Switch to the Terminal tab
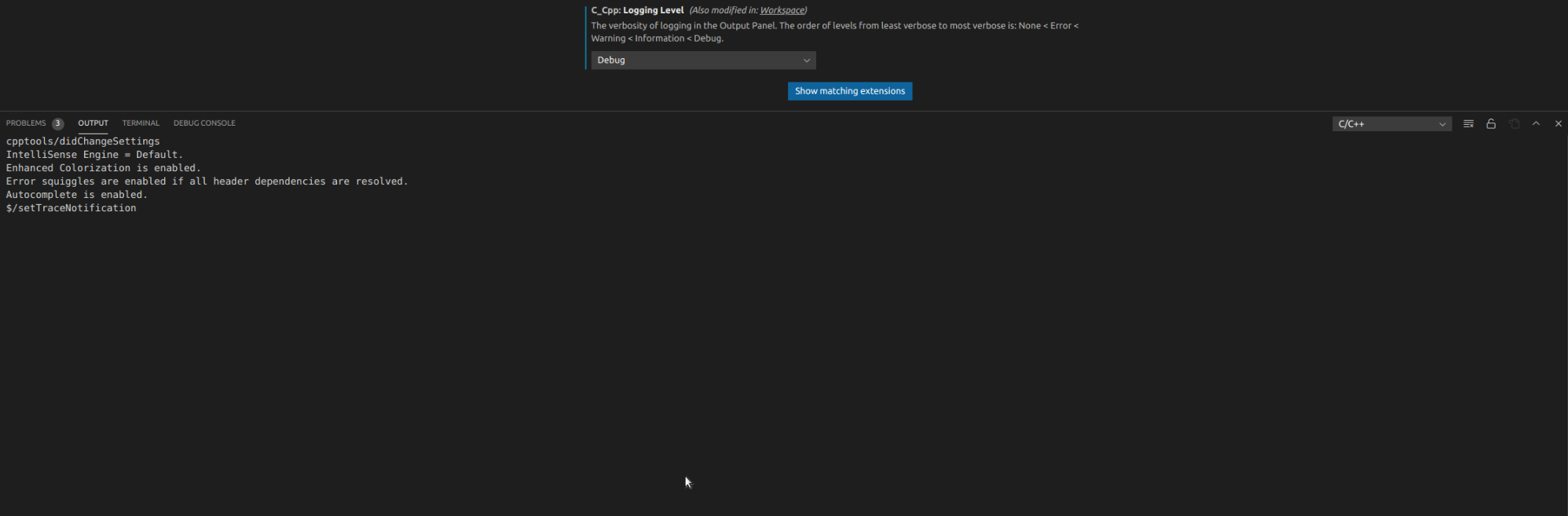 coord(141,123)
